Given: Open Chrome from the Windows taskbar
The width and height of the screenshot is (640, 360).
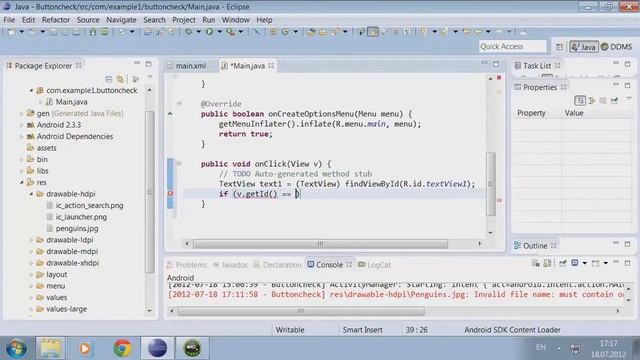Looking at the screenshot, I should [122, 348].
